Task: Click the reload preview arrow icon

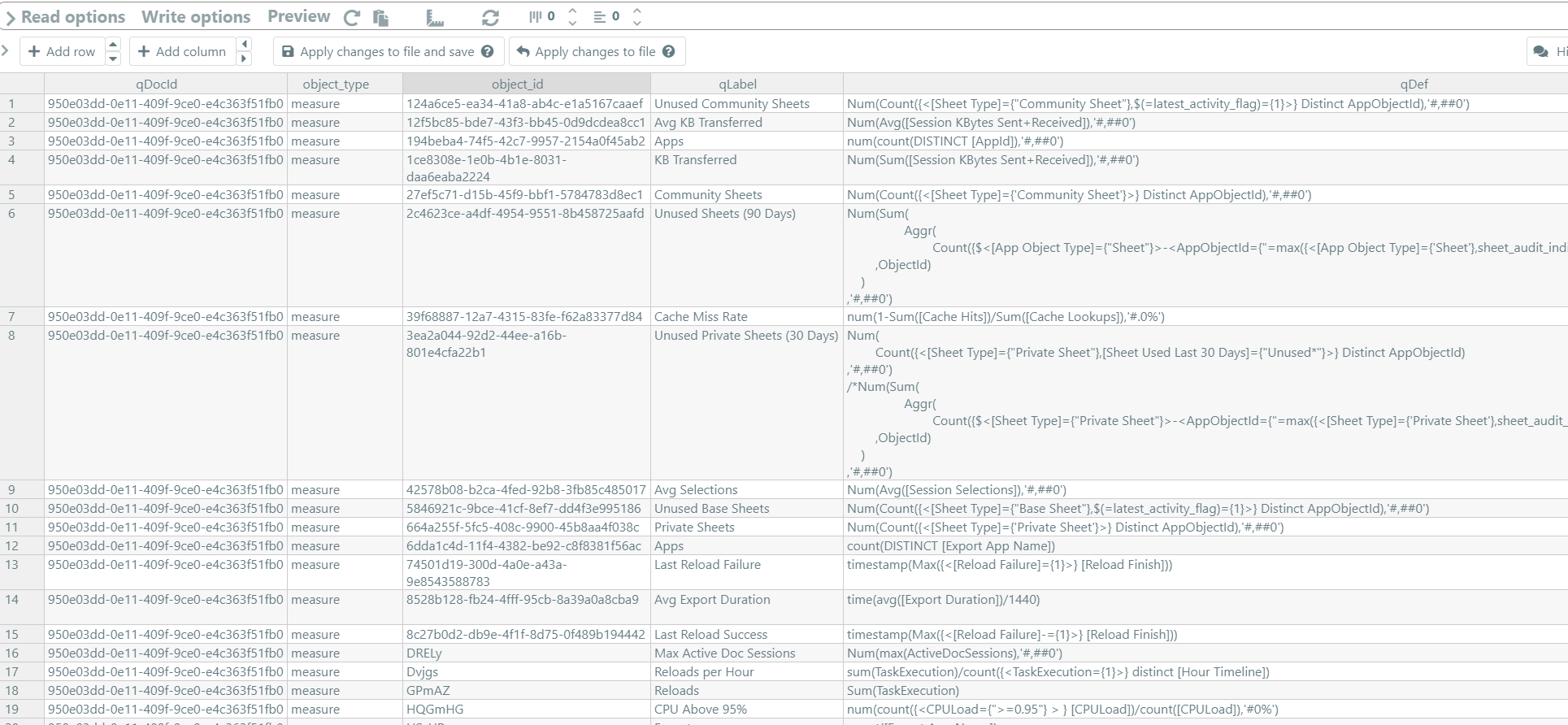Action: tap(352, 17)
